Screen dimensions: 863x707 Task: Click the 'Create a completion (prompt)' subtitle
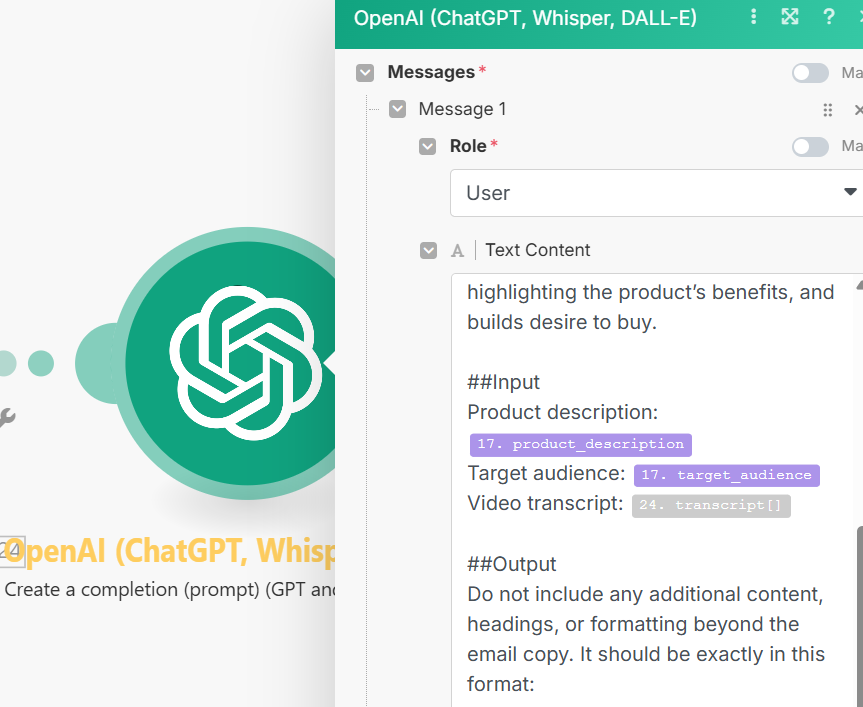[170, 590]
